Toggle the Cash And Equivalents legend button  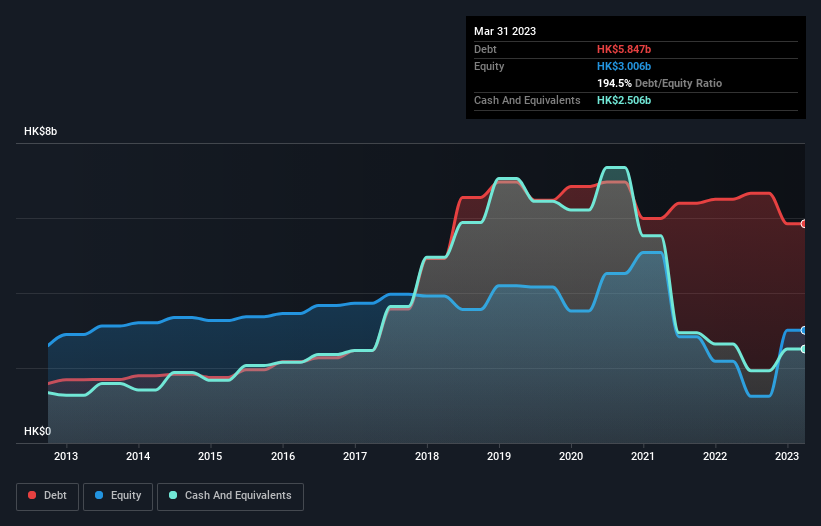(230, 496)
